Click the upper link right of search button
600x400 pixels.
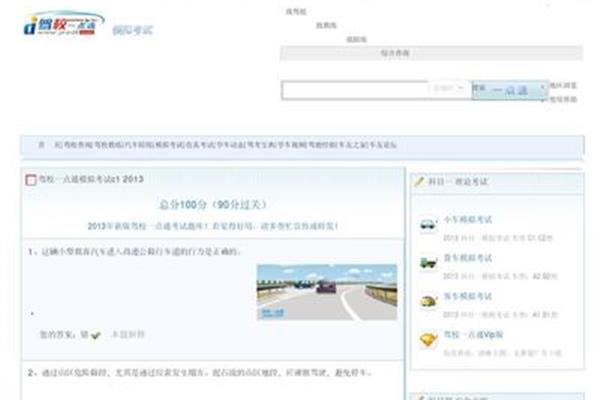point(563,85)
